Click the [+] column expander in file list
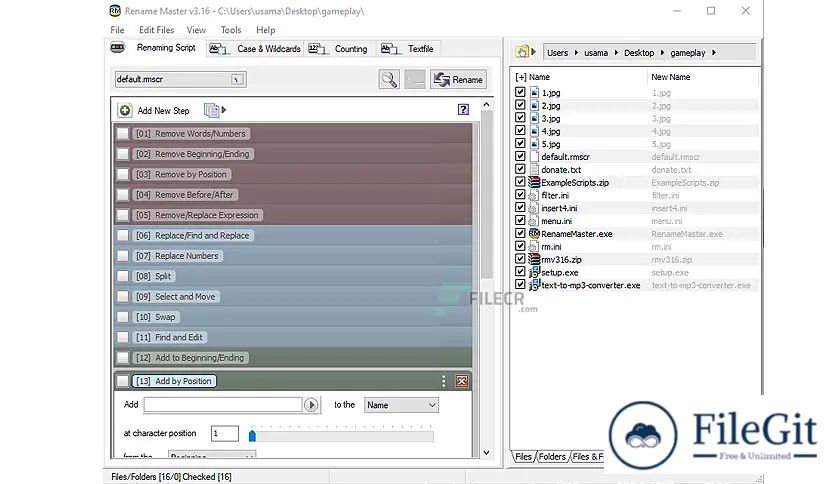The image size is (836, 484). click(x=521, y=77)
